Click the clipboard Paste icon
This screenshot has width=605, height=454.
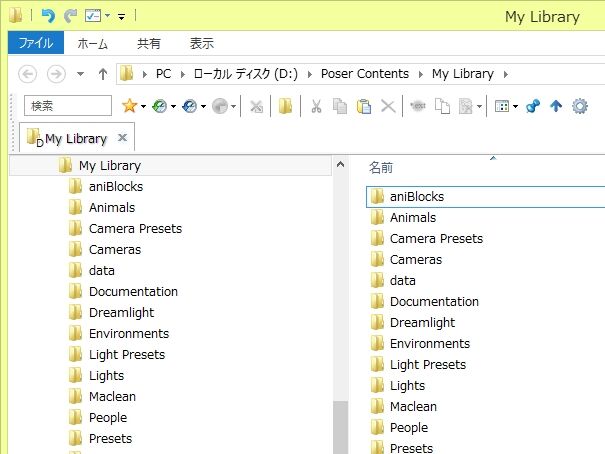tap(363, 106)
